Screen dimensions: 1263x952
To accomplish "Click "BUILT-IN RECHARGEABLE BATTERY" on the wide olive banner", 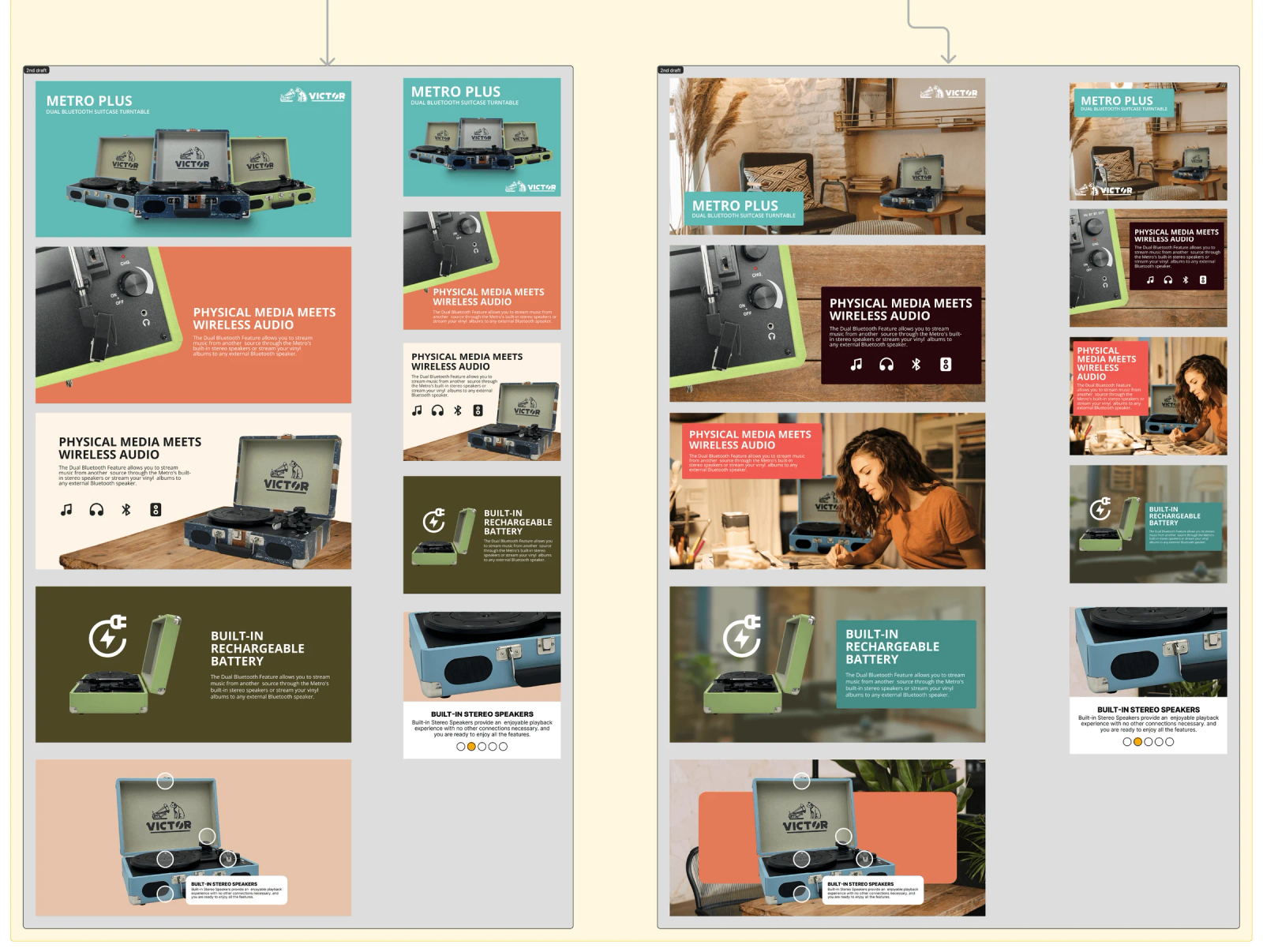I will point(257,648).
